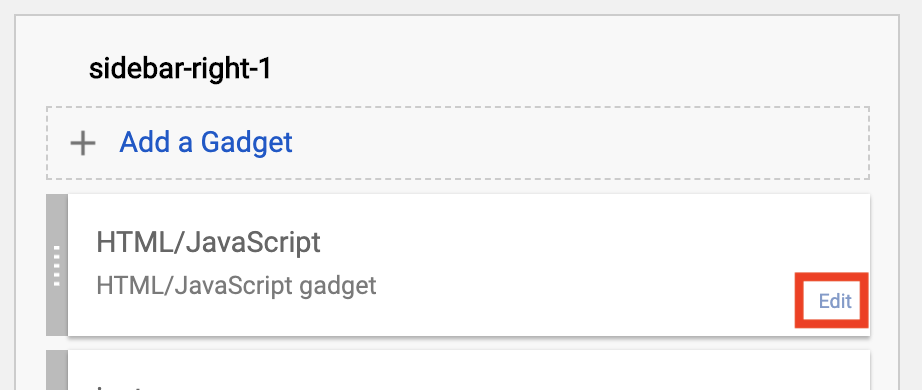Viewport: 922px width, 390px height.
Task: Click the gap between the two gadget cards
Action: tap(459, 344)
